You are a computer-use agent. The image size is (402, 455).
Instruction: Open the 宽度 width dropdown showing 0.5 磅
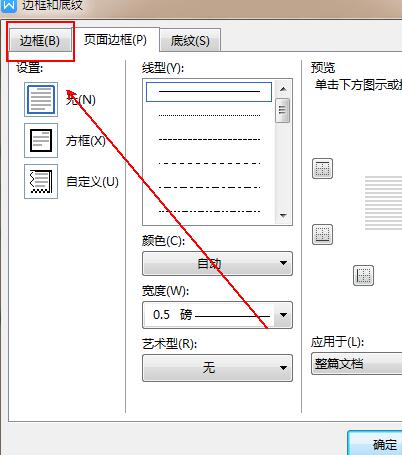click(x=217, y=315)
